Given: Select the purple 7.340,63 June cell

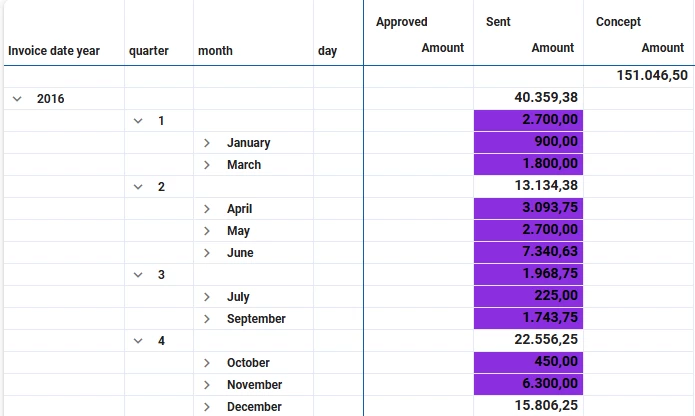Looking at the screenshot, I should [x=528, y=252].
